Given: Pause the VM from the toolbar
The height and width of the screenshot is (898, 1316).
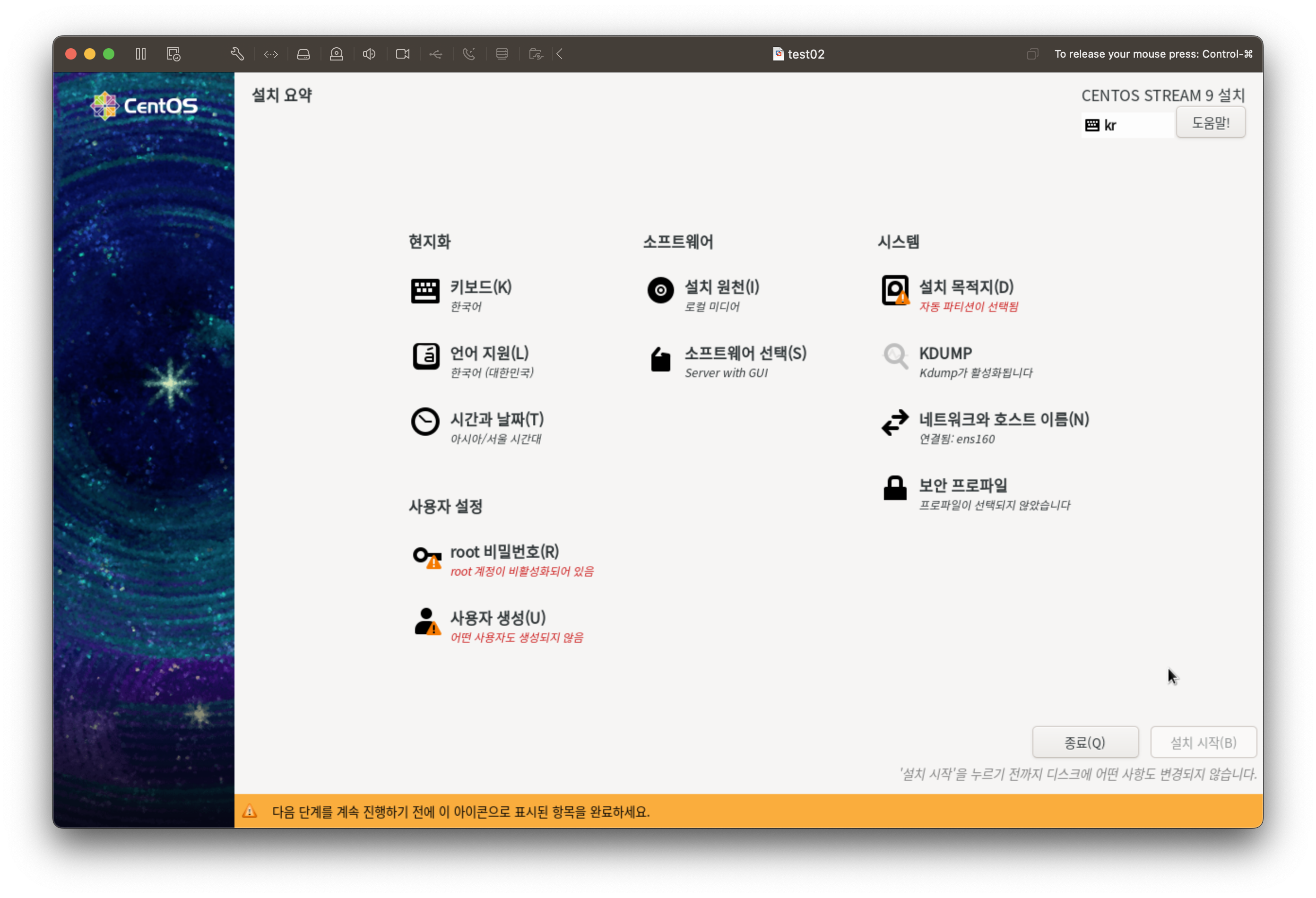Looking at the screenshot, I should (141, 54).
